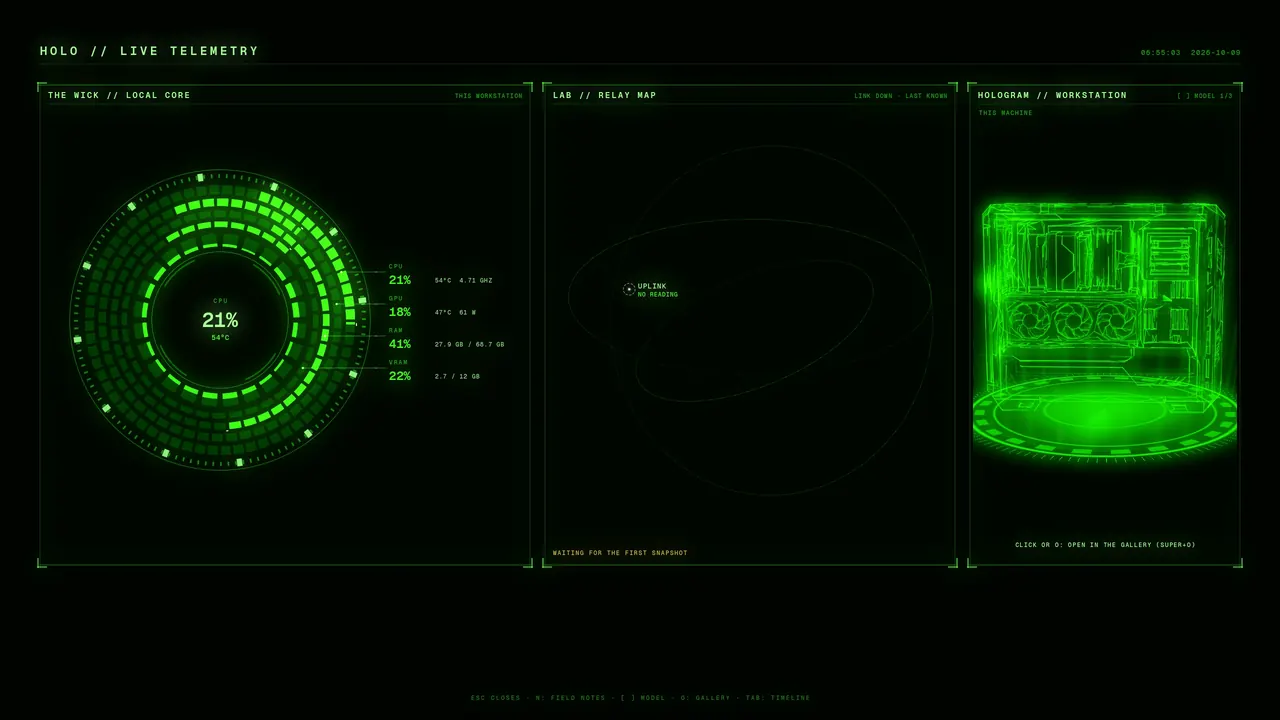Click the "HOLOGRAM // WORKSTATION" panel title
Viewport: 1280px width, 720px height.
[1052, 96]
